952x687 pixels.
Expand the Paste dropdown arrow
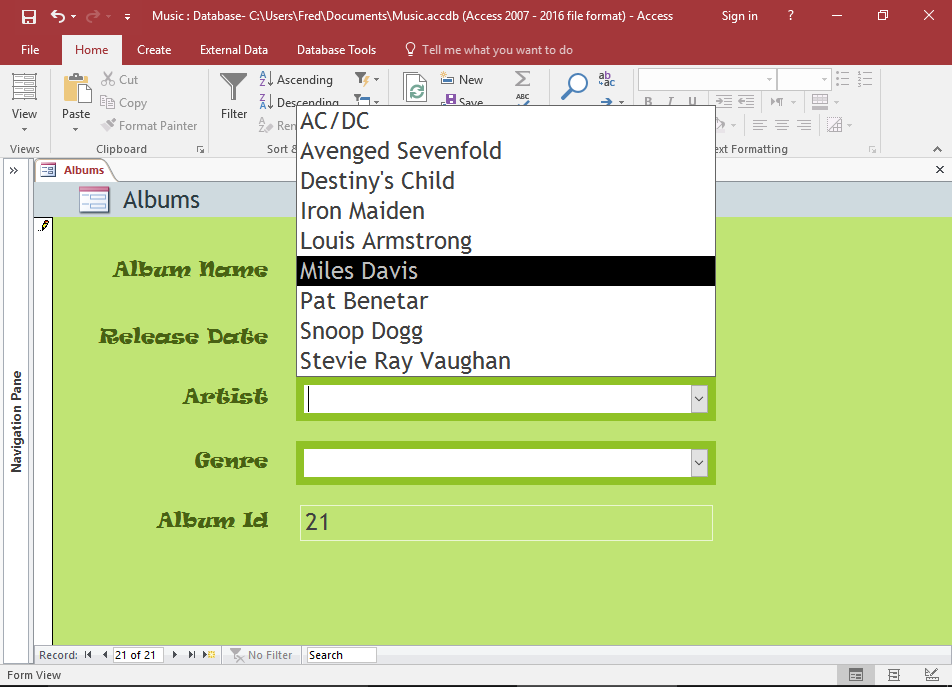tap(75, 129)
